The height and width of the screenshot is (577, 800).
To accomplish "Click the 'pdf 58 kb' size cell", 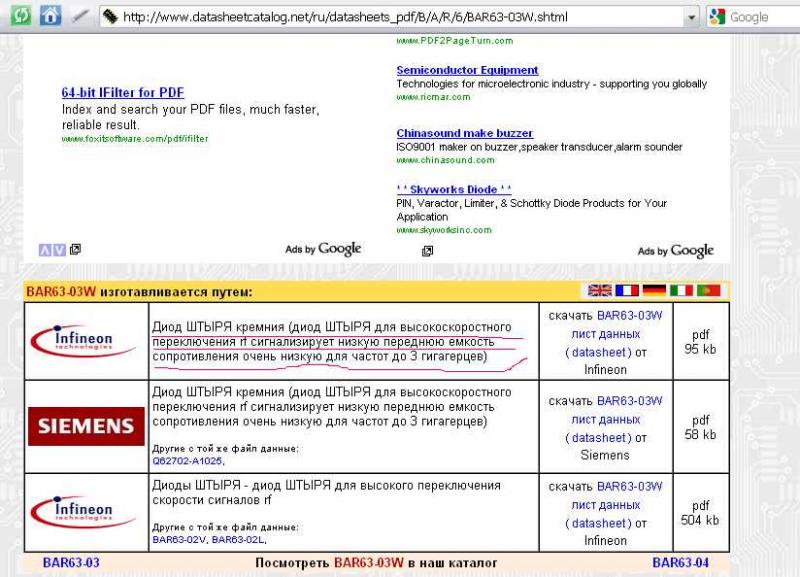I will point(701,427).
